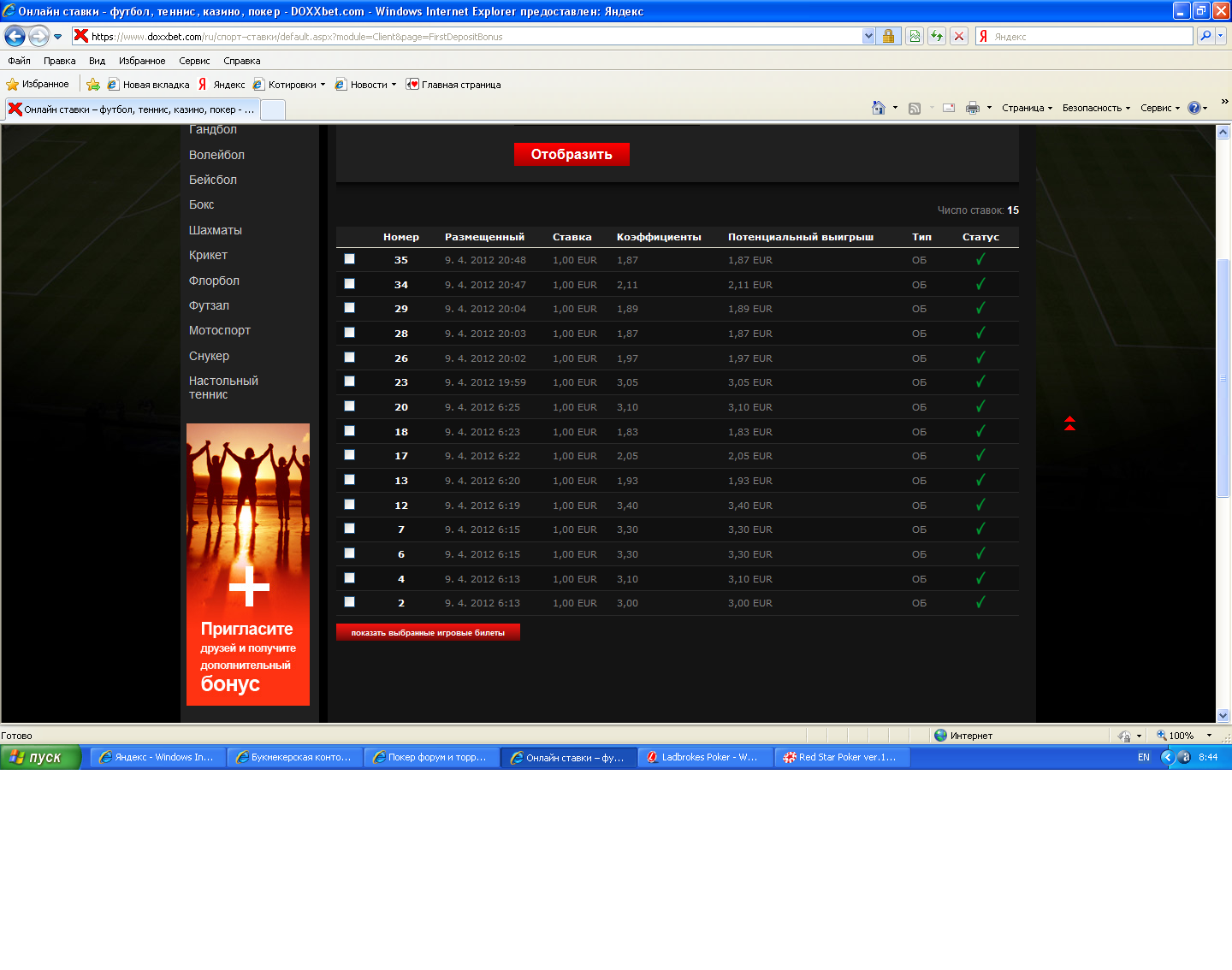Open the Избранное menu in menu bar
The image size is (1232, 970).
click(x=142, y=61)
